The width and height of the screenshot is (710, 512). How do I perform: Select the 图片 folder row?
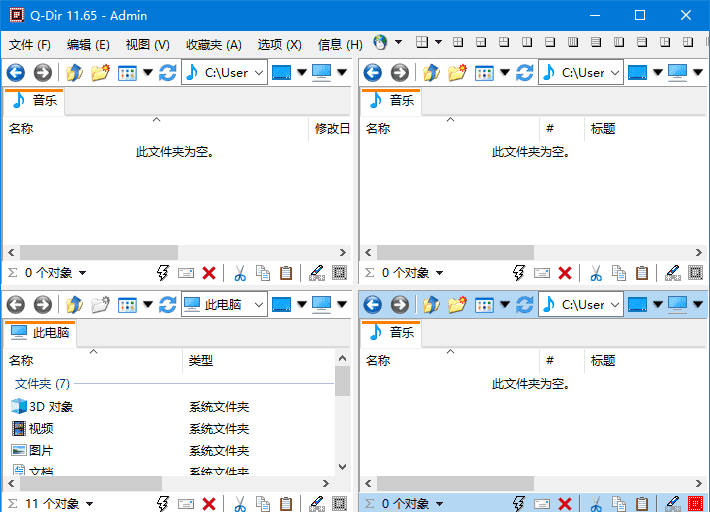pyautogui.click(x=170, y=450)
